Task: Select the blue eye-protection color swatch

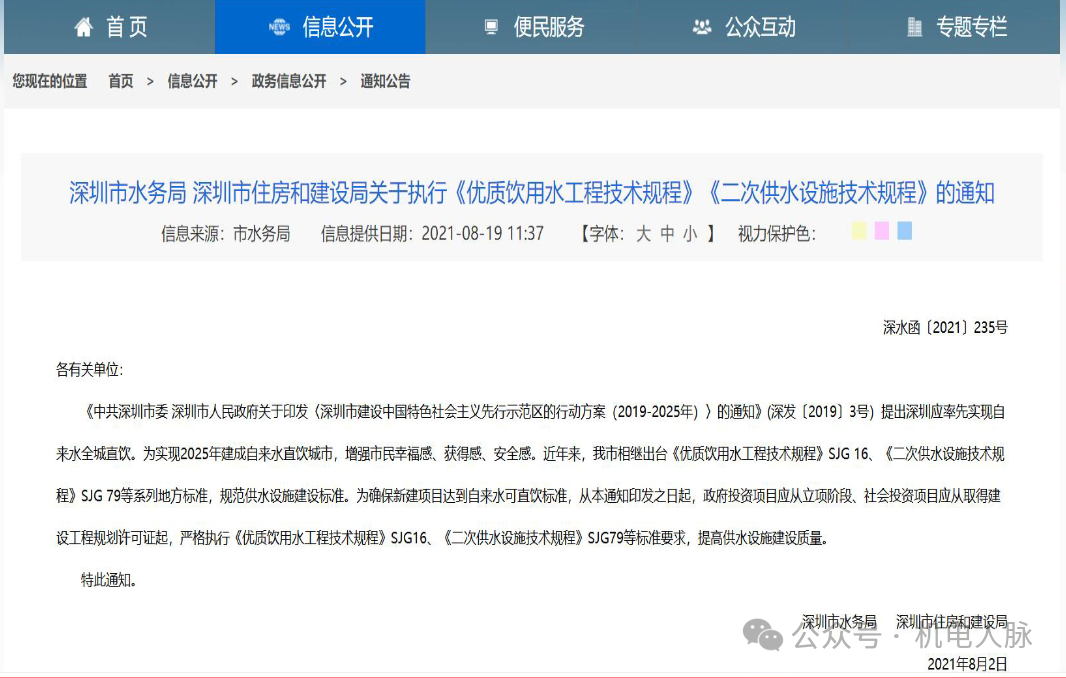Action: click(x=903, y=231)
